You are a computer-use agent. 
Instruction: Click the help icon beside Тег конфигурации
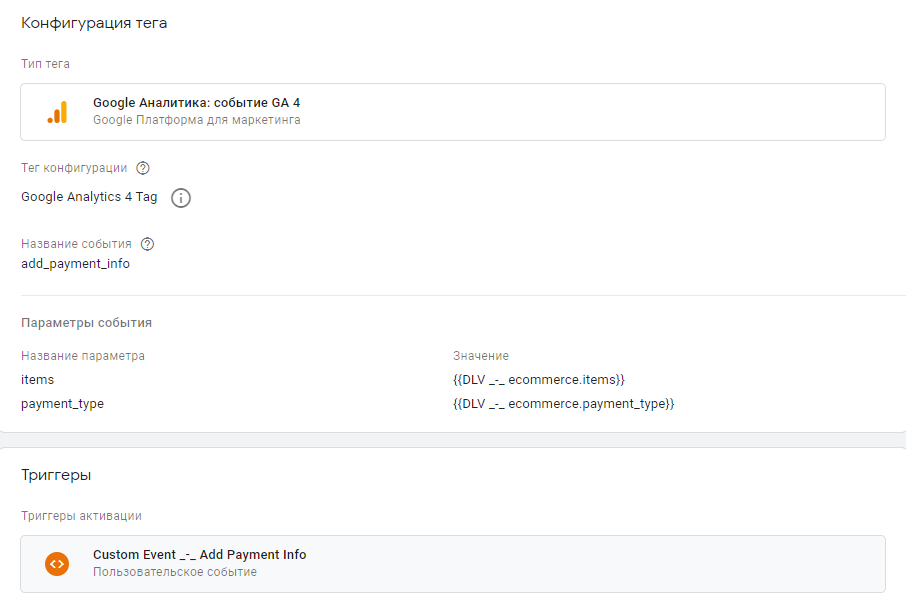pos(143,168)
